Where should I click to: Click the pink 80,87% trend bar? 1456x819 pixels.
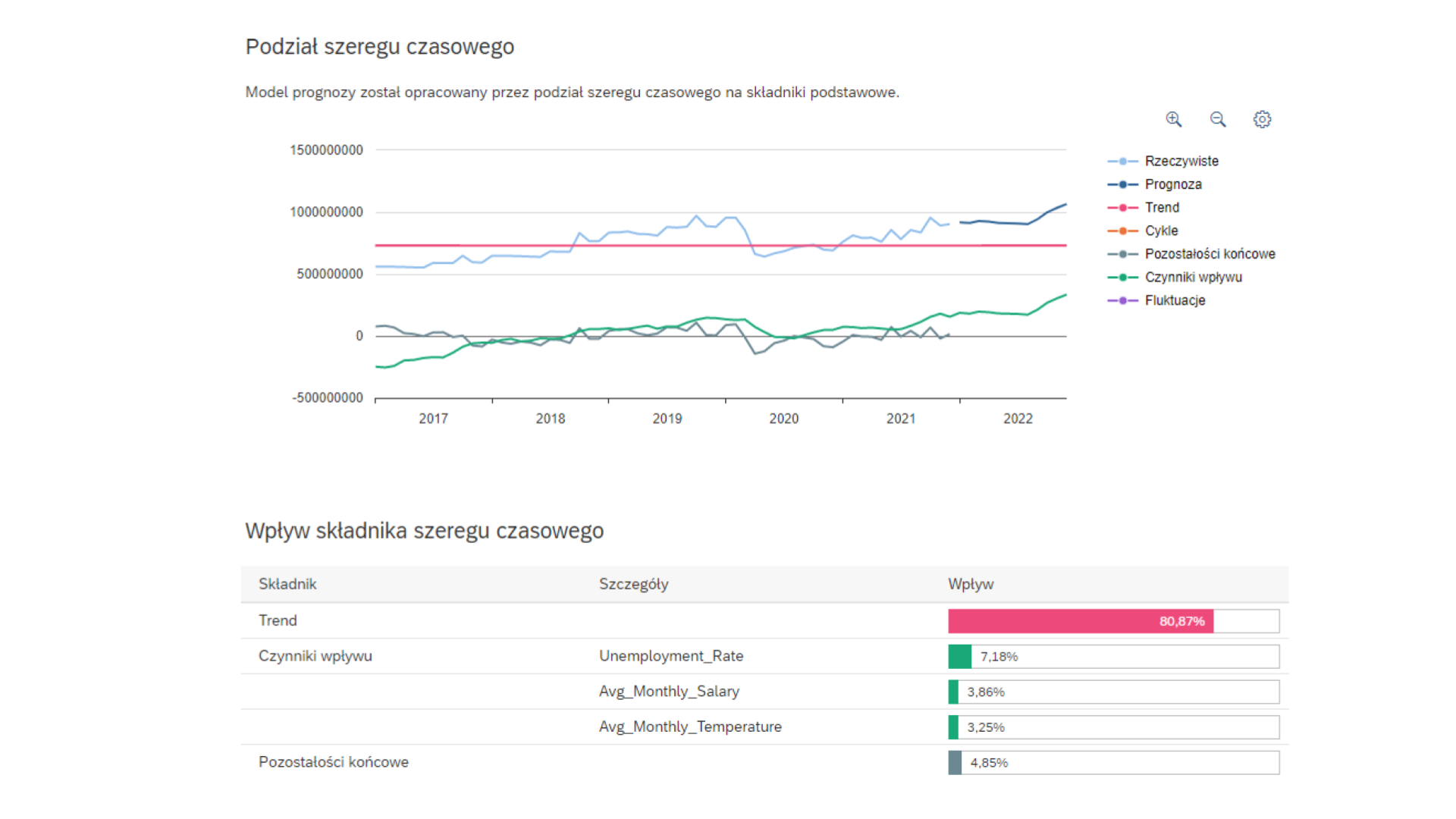[x=1080, y=621]
